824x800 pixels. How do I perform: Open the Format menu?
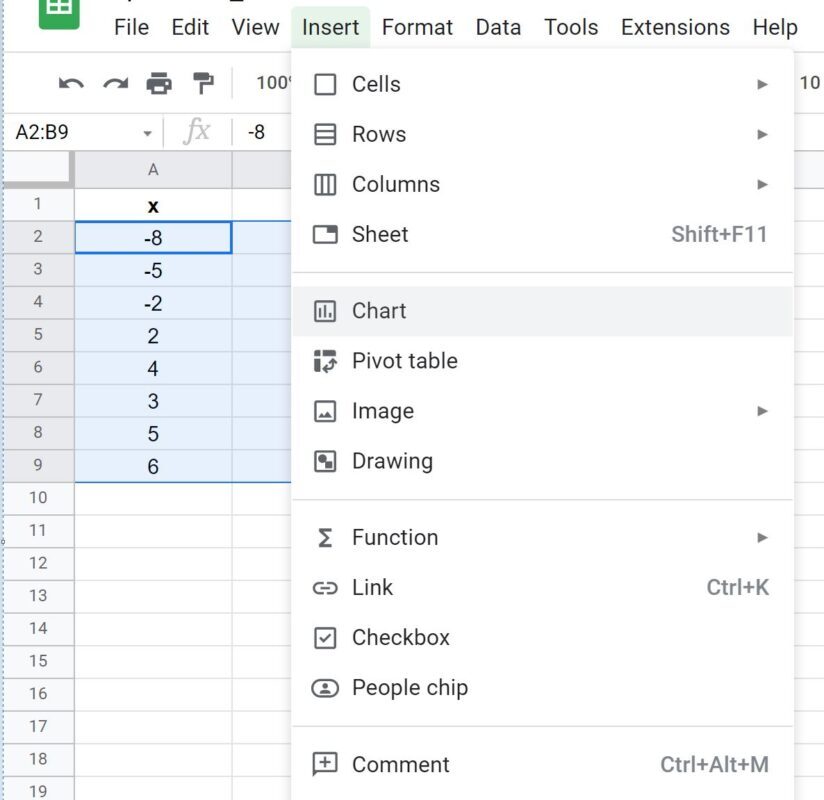pyautogui.click(x=417, y=27)
